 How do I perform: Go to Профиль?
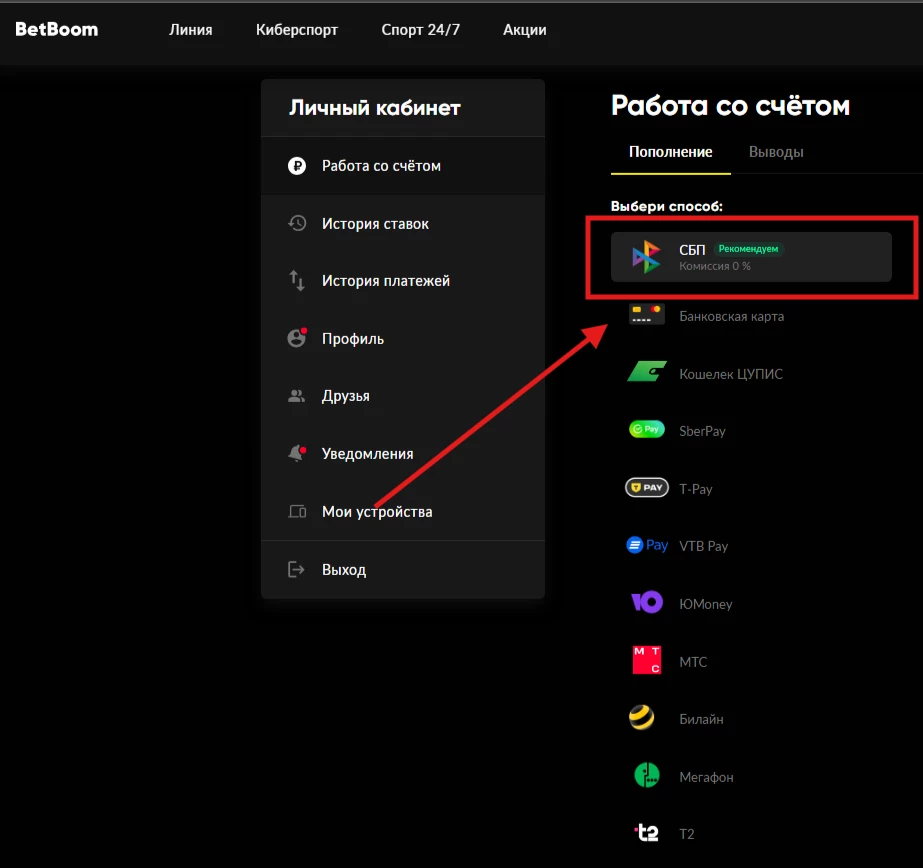403,338
